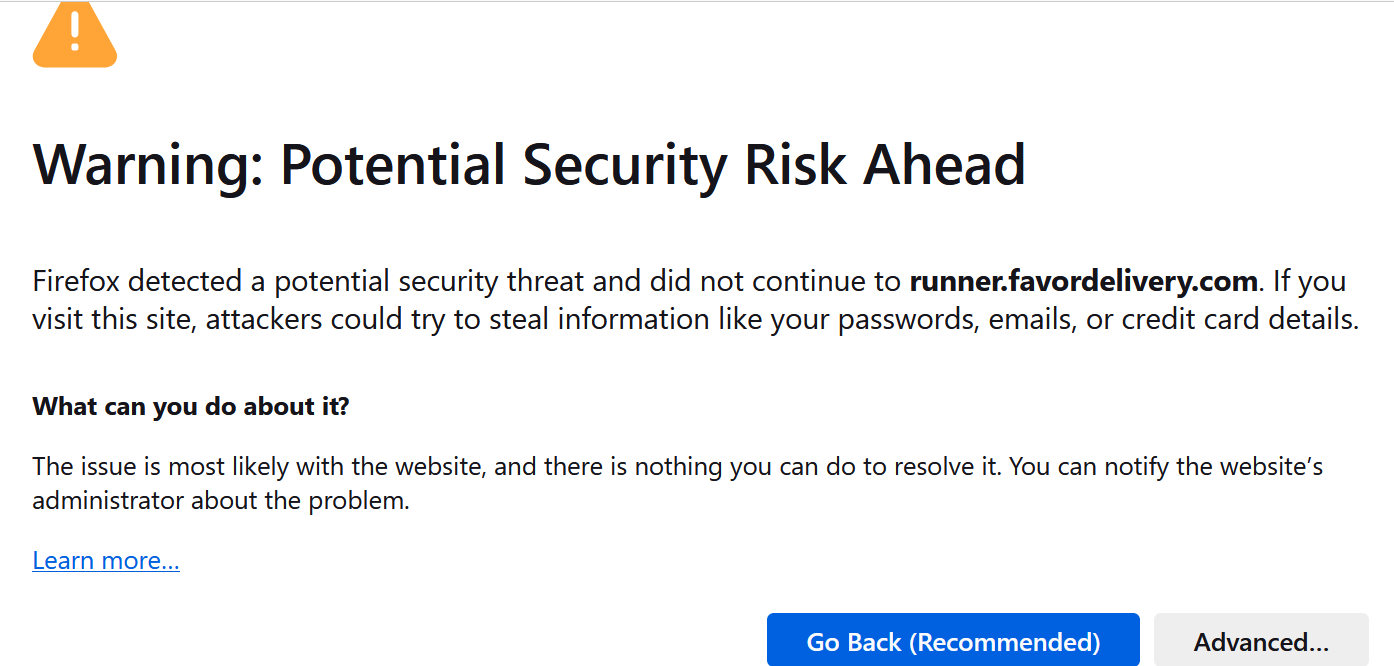Click the word 'Security' in the title
The height and width of the screenshot is (666, 1394).
(x=625, y=166)
